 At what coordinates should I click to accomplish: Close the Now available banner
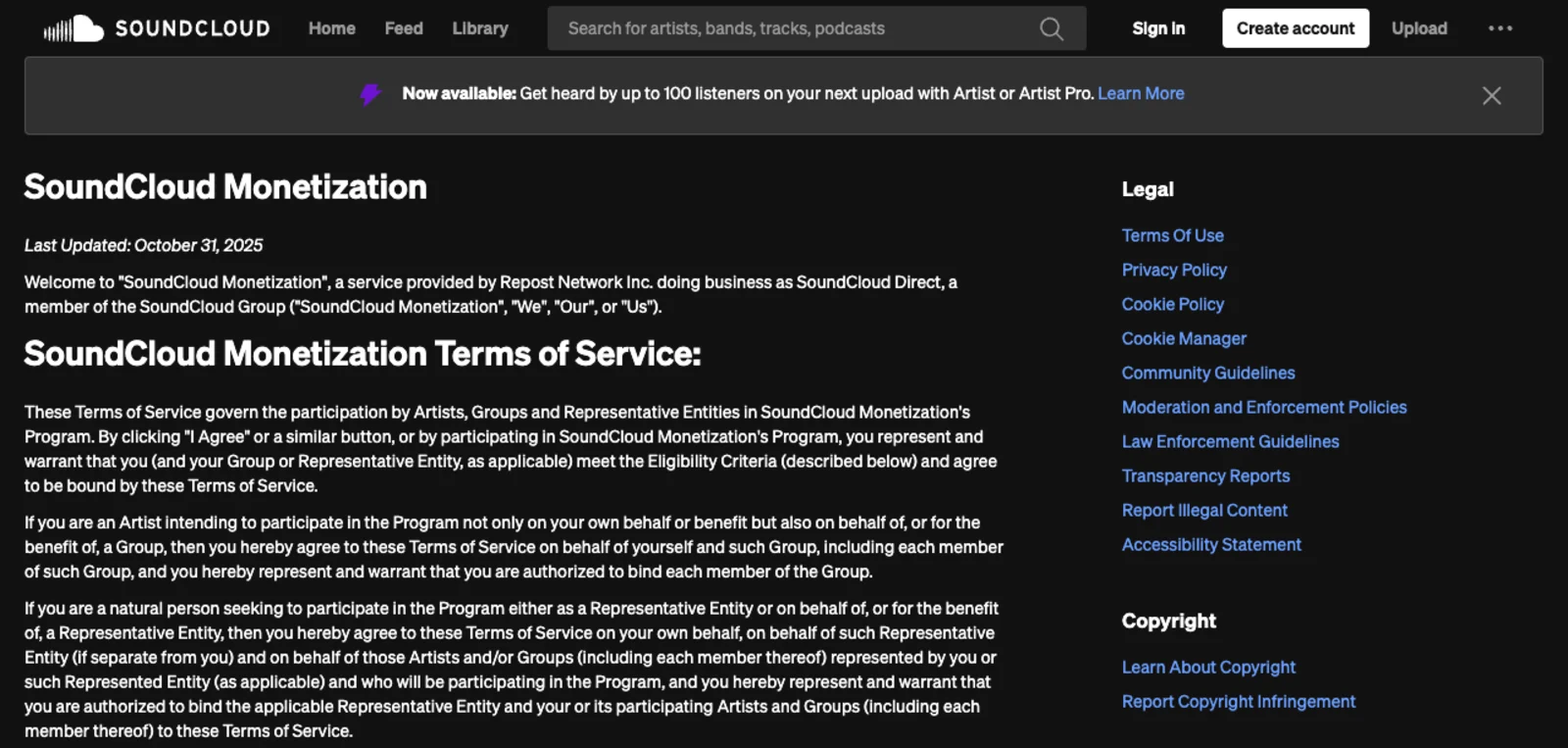(1492, 95)
